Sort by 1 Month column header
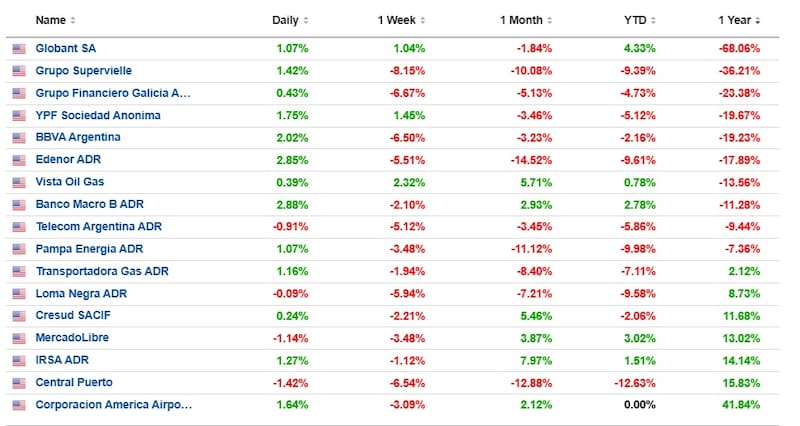Image resolution: width=800 pixels, height=426 pixels. pyautogui.click(x=527, y=20)
